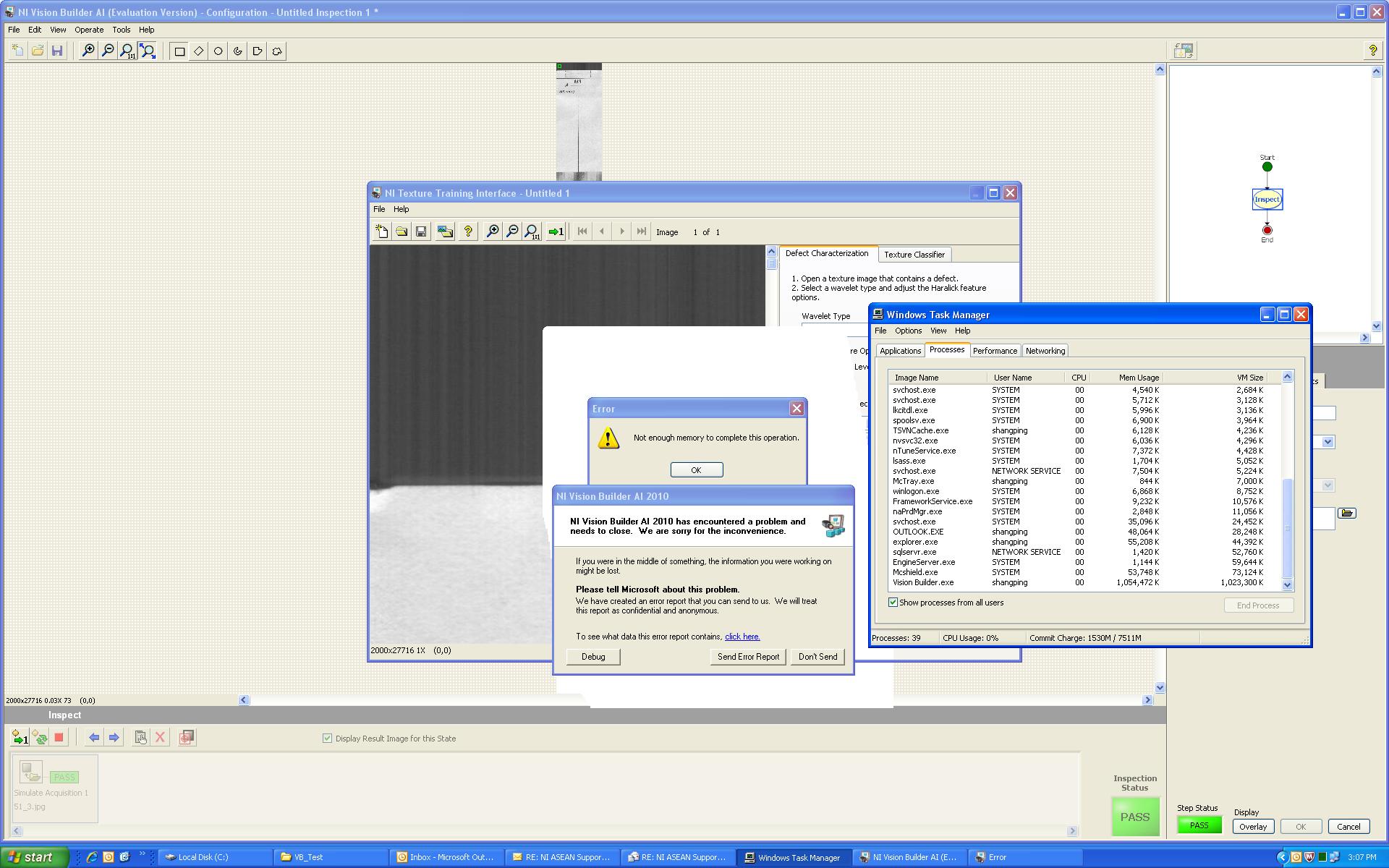Click OK on the memory error dialog
This screenshot has width=1389, height=868.
point(697,470)
